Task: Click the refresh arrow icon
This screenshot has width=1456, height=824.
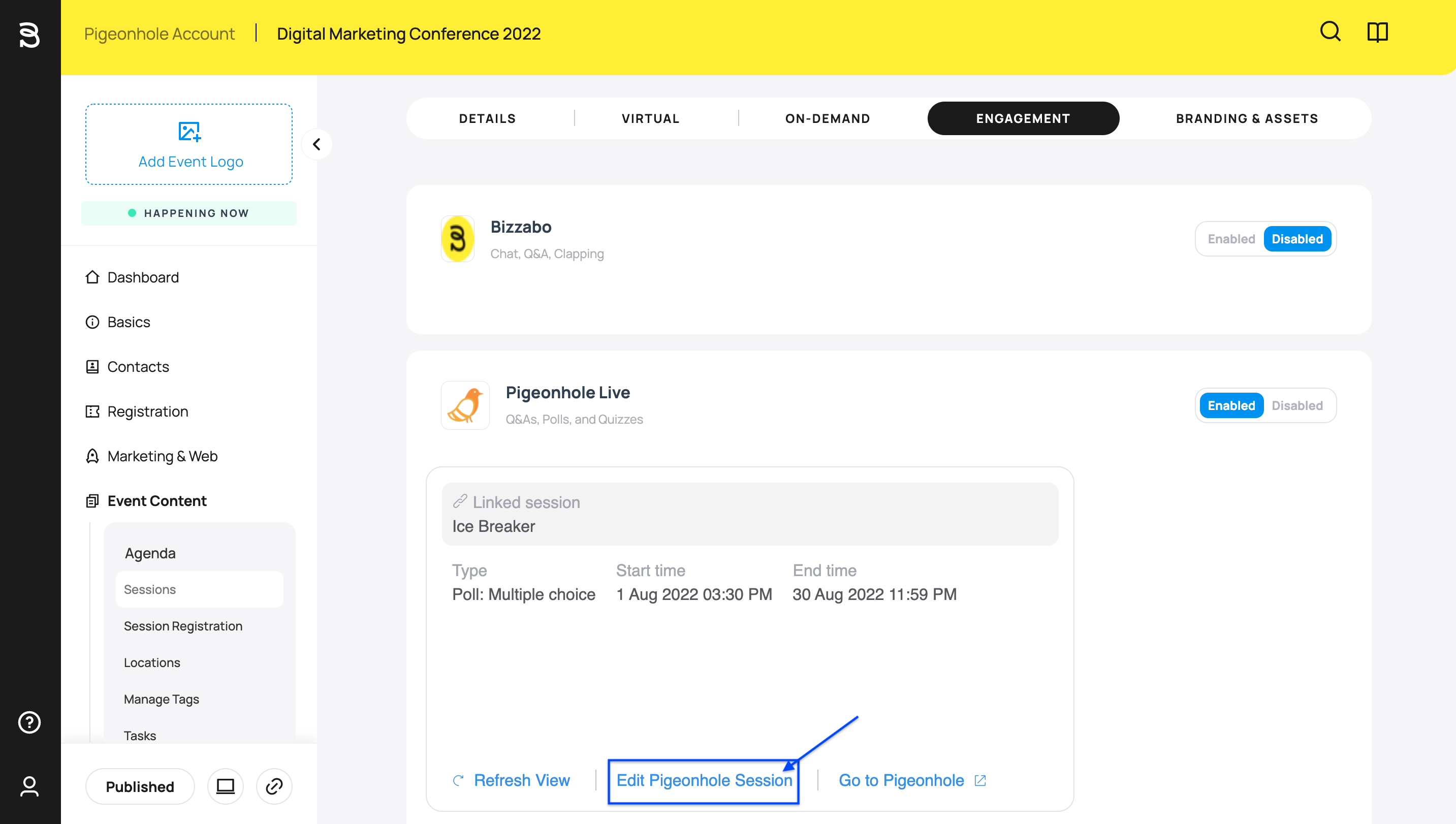Action: (x=458, y=780)
